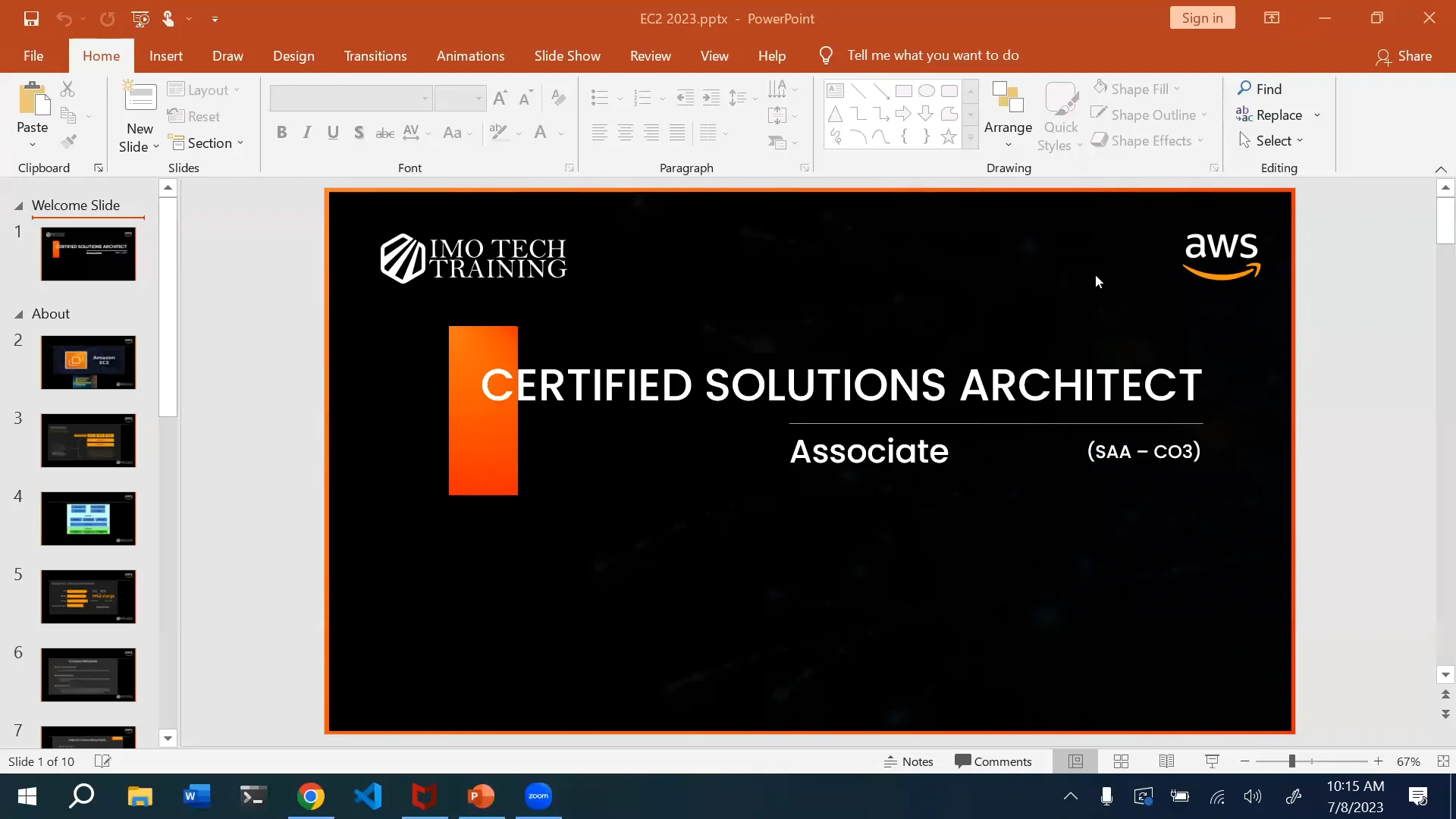Collapse the Welcome Slide section
This screenshot has height=819, width=1456.
[x=19, y=206]
